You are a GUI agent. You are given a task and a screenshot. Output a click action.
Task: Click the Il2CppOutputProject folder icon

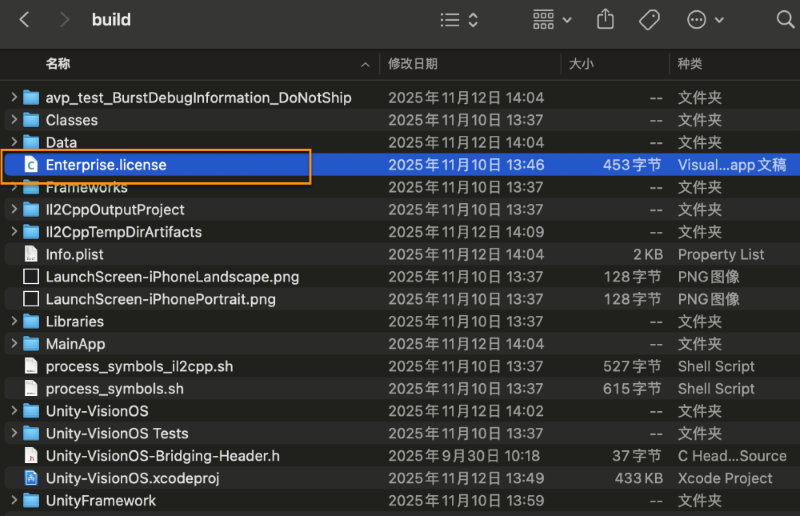(x=31, y=210)
